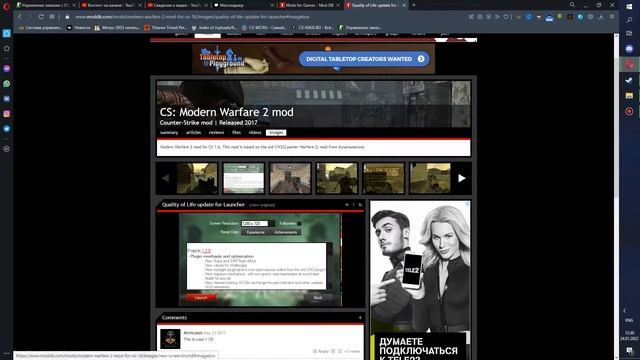Click the plus icon in image panel header
This screenshot has height=360, width=640.
pos(347,204)
